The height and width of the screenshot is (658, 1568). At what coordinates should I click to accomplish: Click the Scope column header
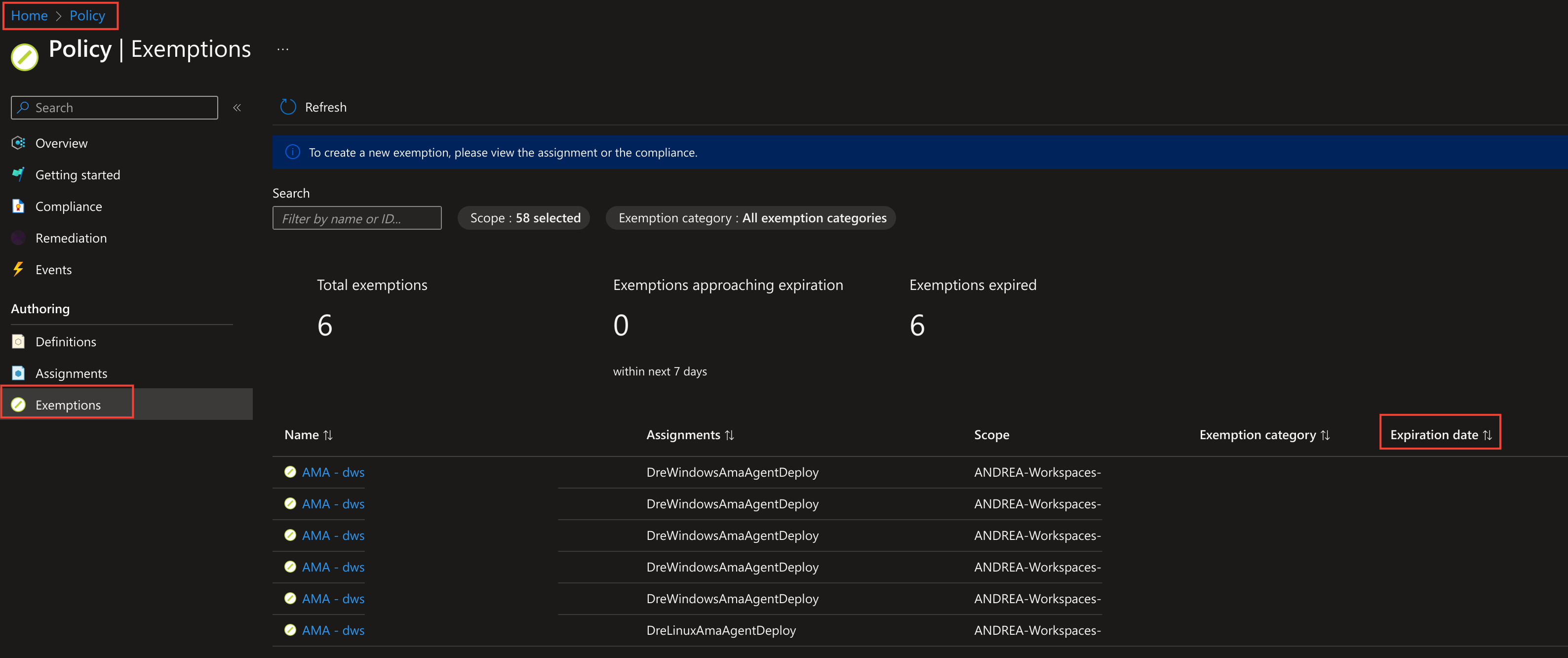[991, 435]
